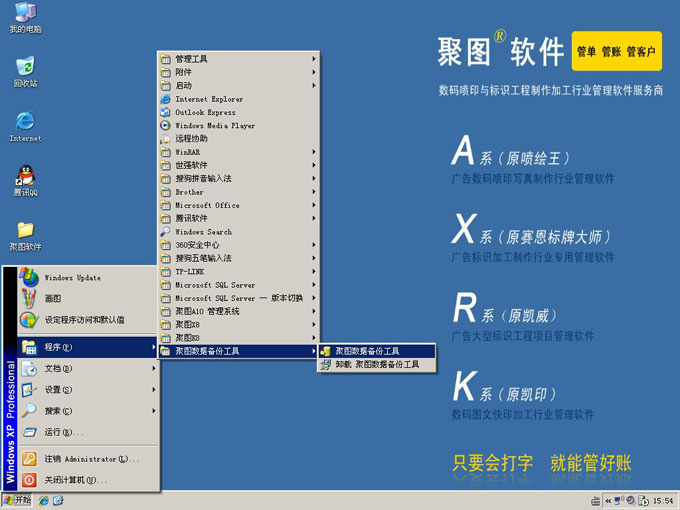The image size is (680, 510).
Task: Open the Microsoft SQL Server program group
Action: [x=239, y=285]
